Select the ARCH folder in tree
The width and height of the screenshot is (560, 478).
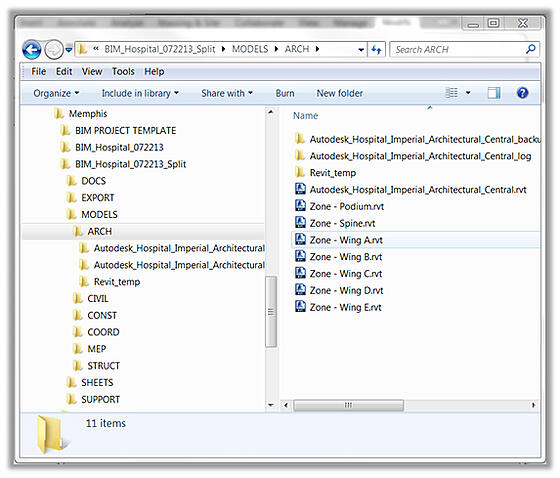[x=93, y=231]
